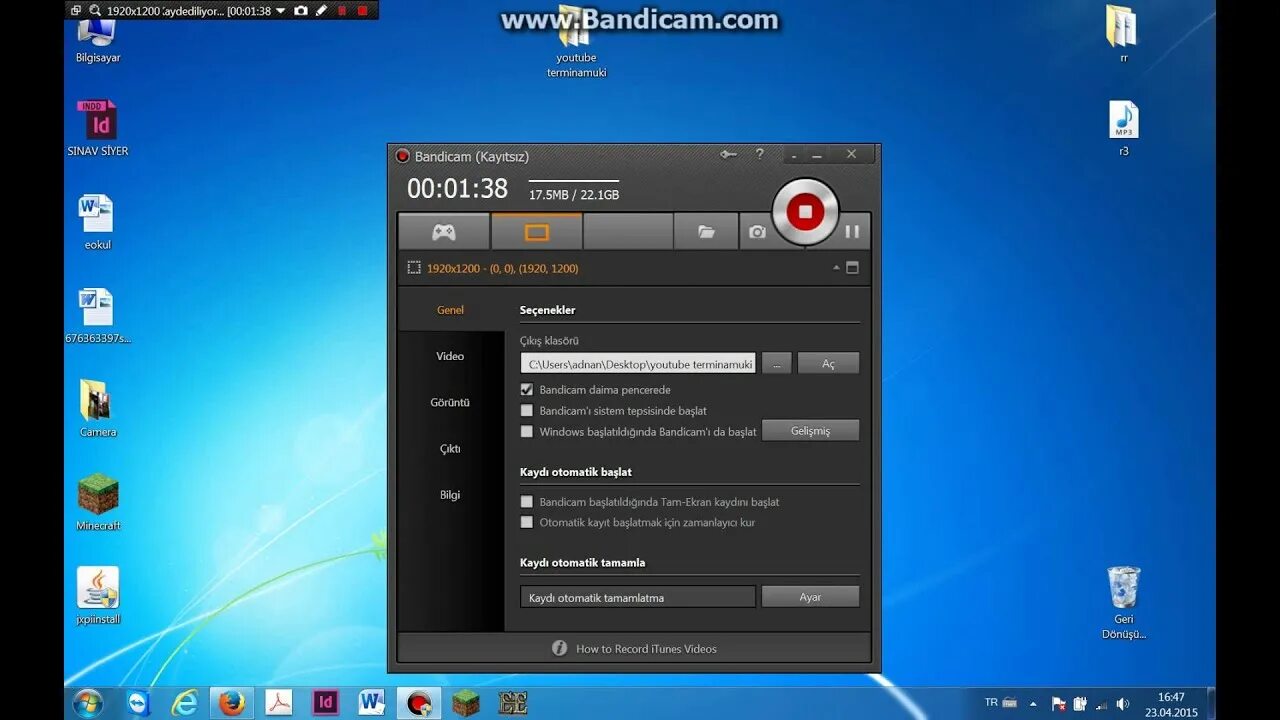
Task: Open Word from taskbar
Action: point(371,703)
